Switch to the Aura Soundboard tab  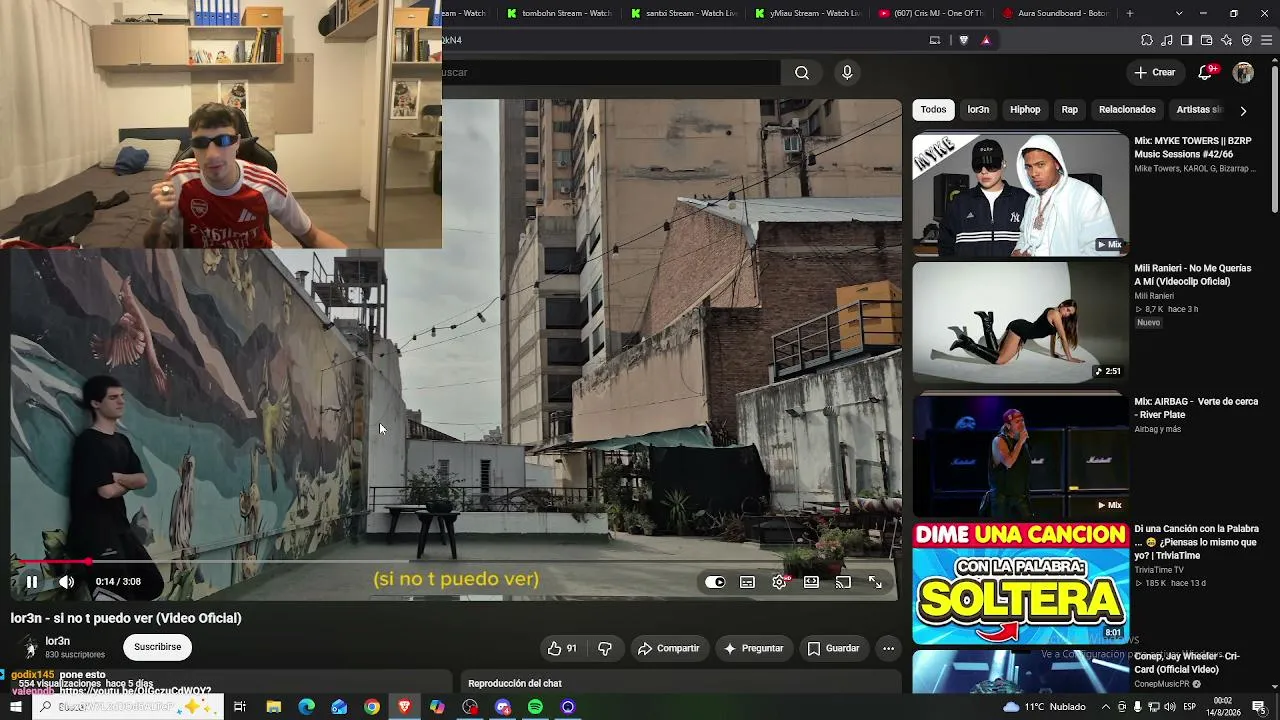point(1056,13)
